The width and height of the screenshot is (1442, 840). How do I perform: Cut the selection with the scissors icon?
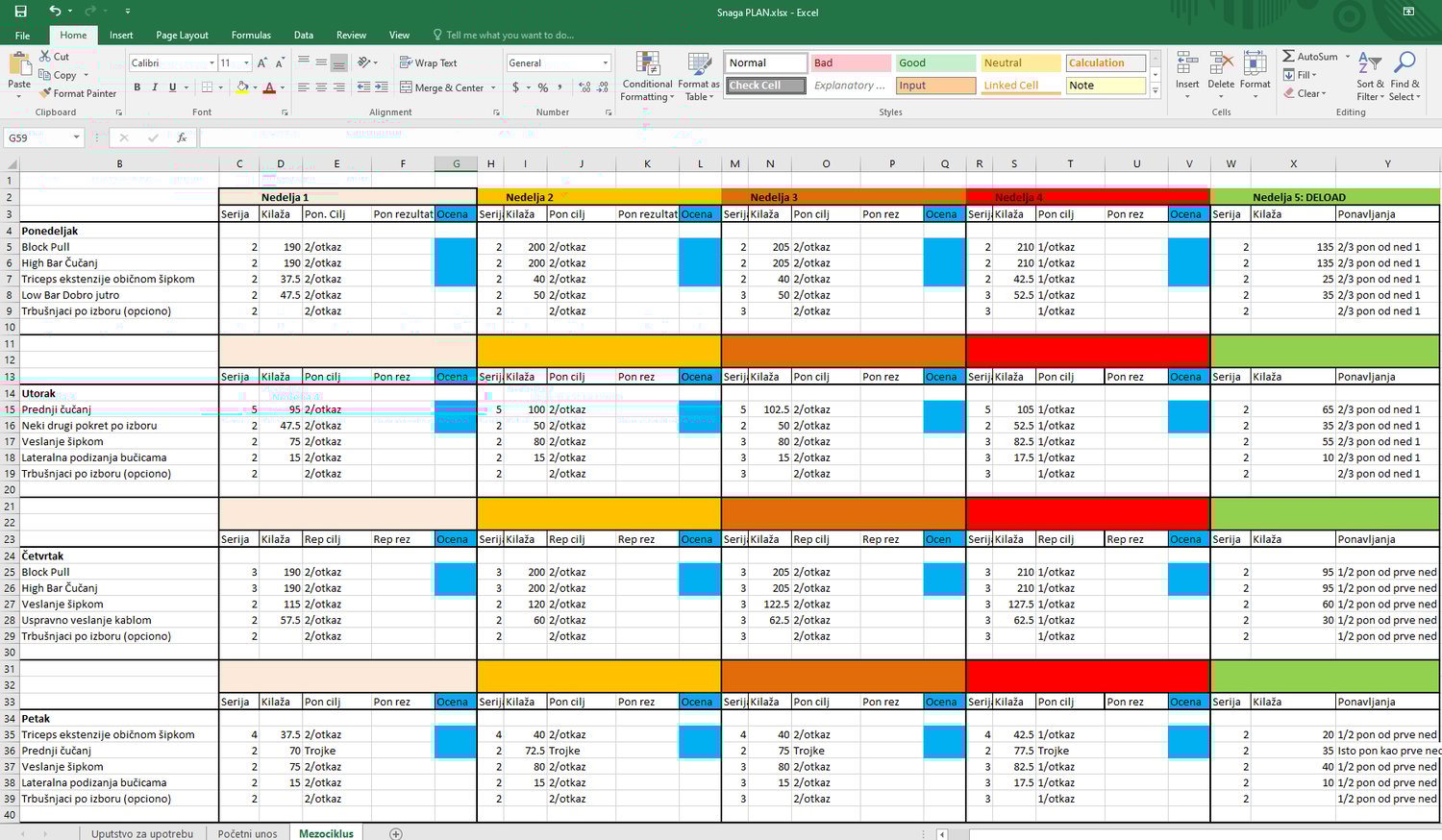click(x=45, y=57)
